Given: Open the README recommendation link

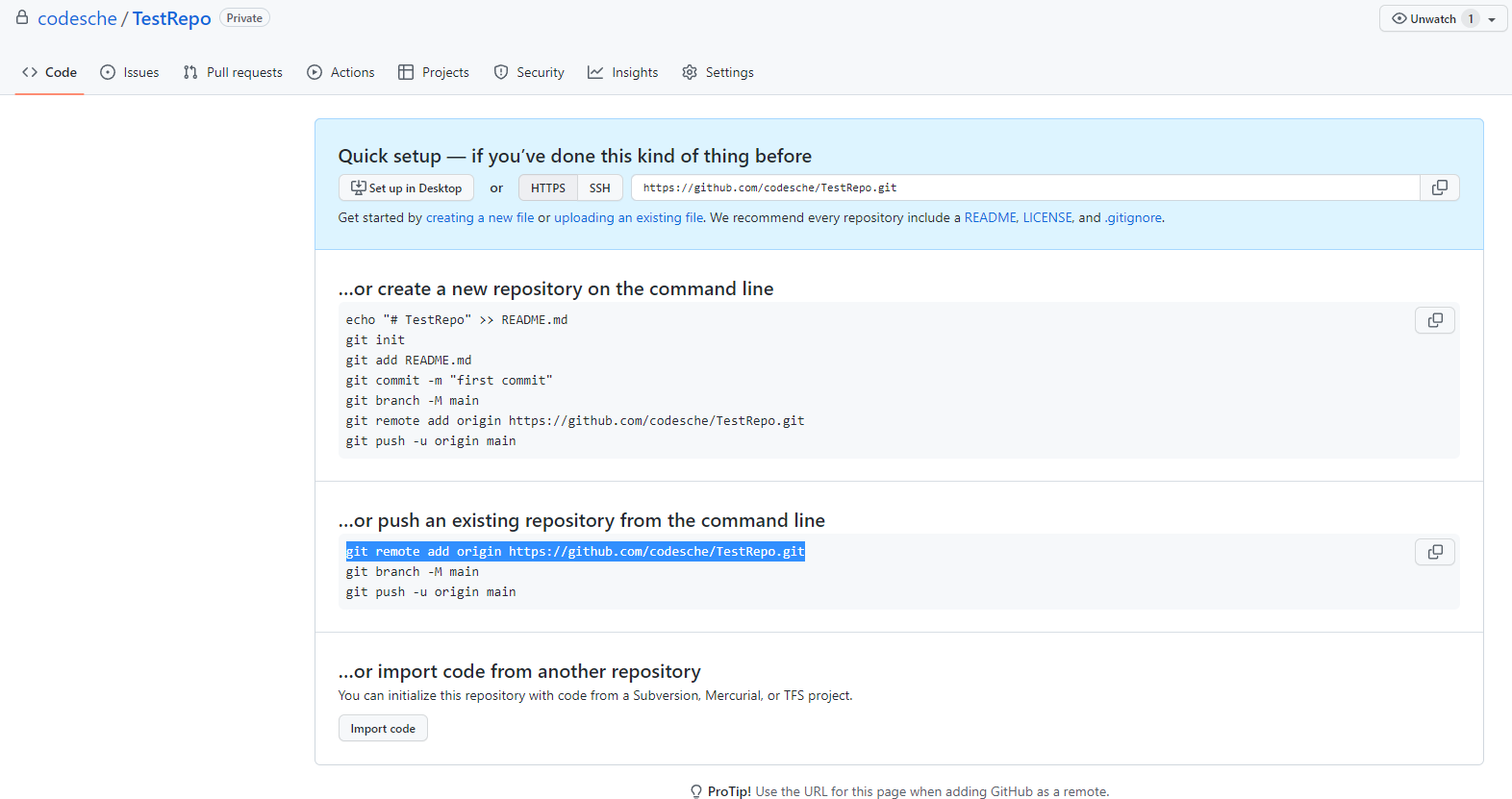Looking at the screenshot, I should click(x=991, y=217).
